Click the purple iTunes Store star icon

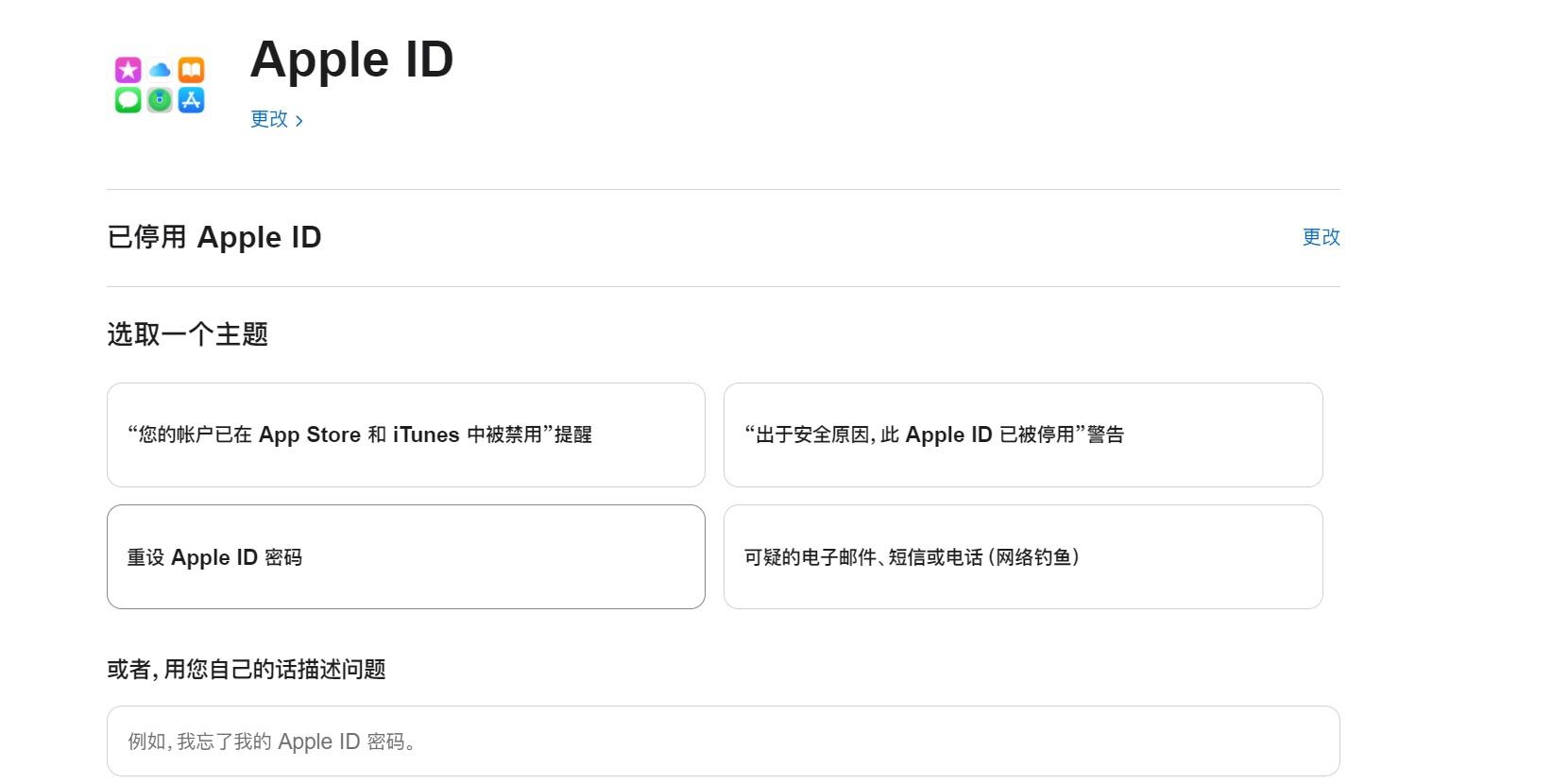pos(128,70)
